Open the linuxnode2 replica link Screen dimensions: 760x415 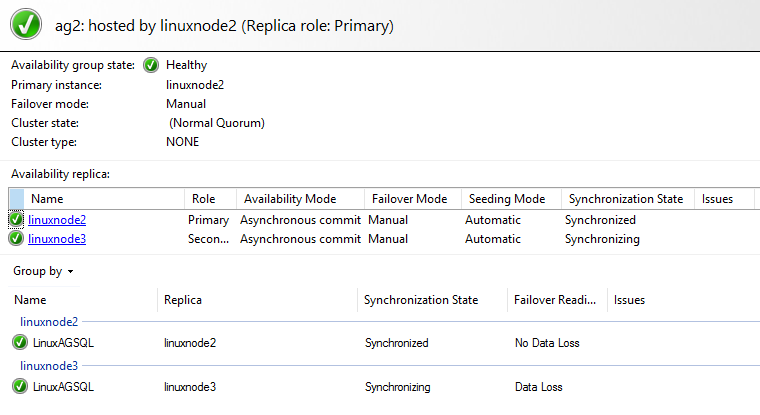[57, 220]
